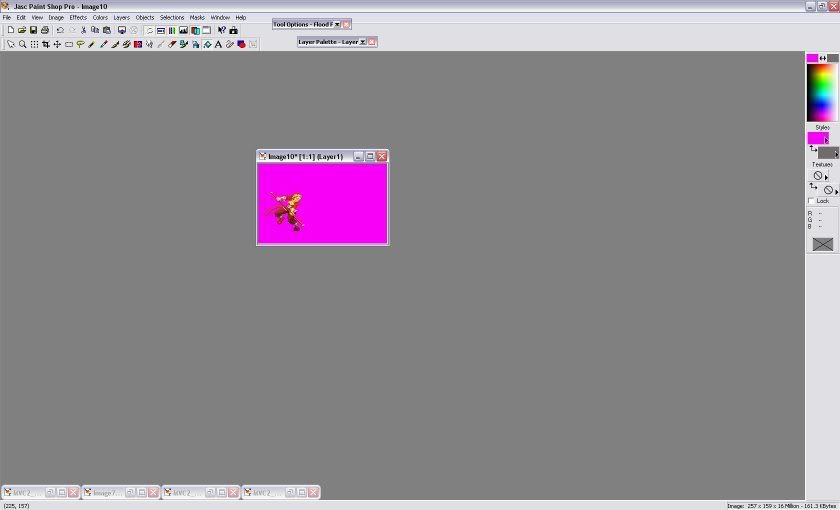Select the Magic Wand tool
The image size is (840, 510).
coord(92,44)
